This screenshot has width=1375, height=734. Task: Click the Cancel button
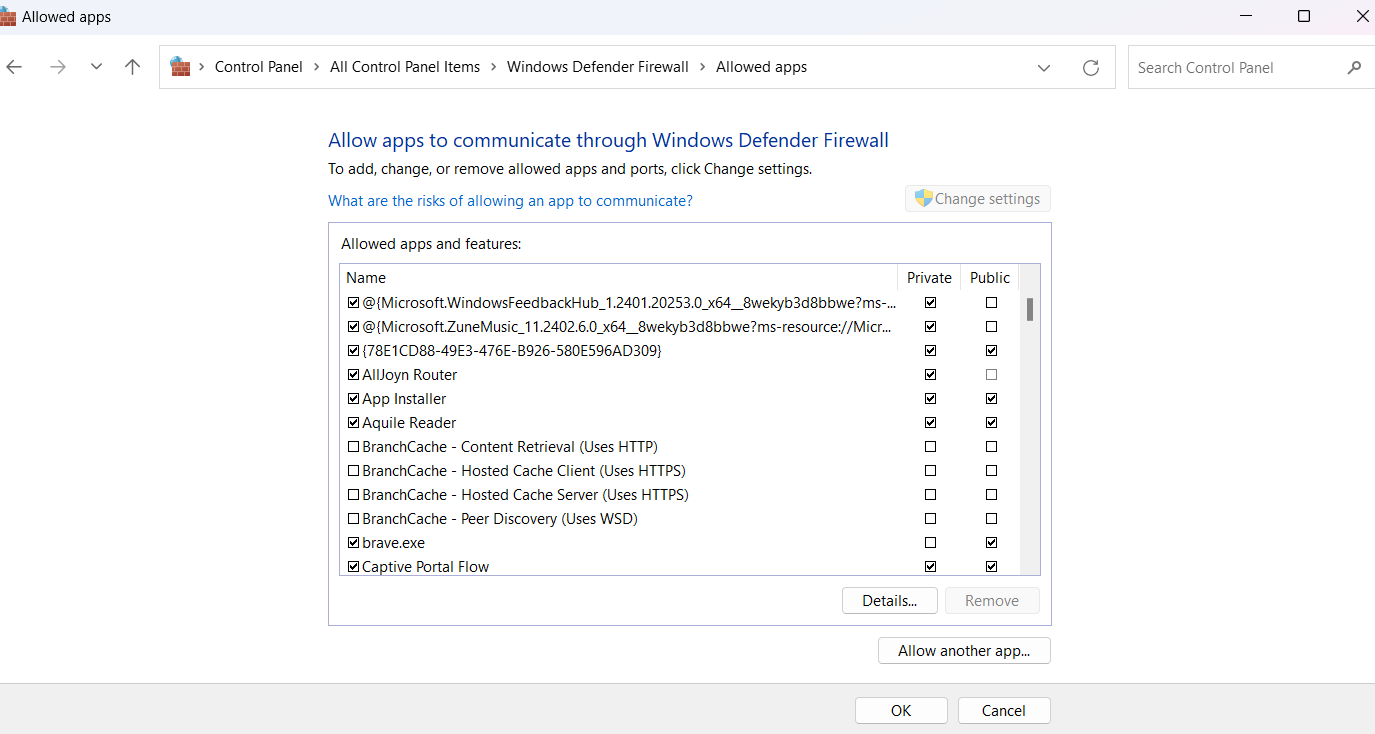(1004, 710)
